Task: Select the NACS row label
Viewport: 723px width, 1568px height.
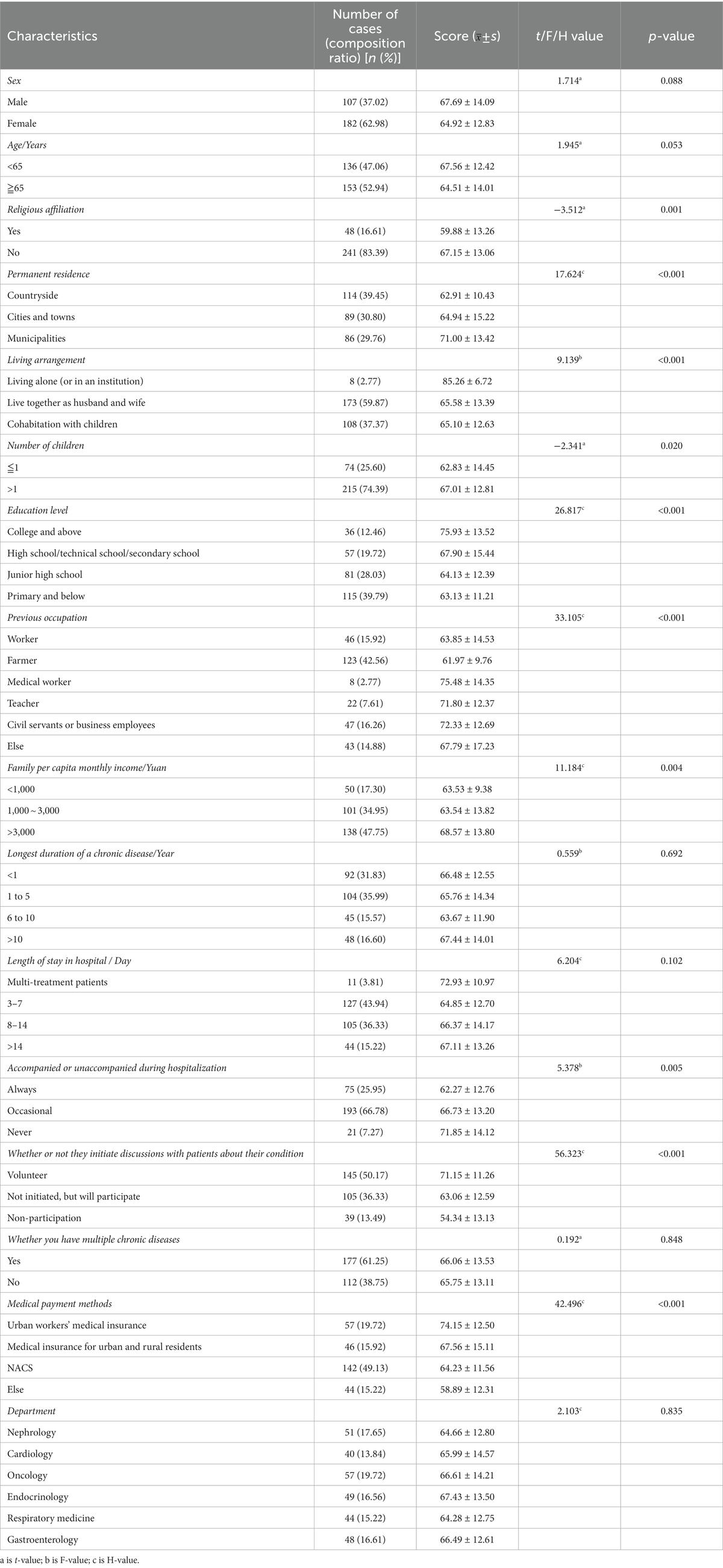Action: (20, 1367)
